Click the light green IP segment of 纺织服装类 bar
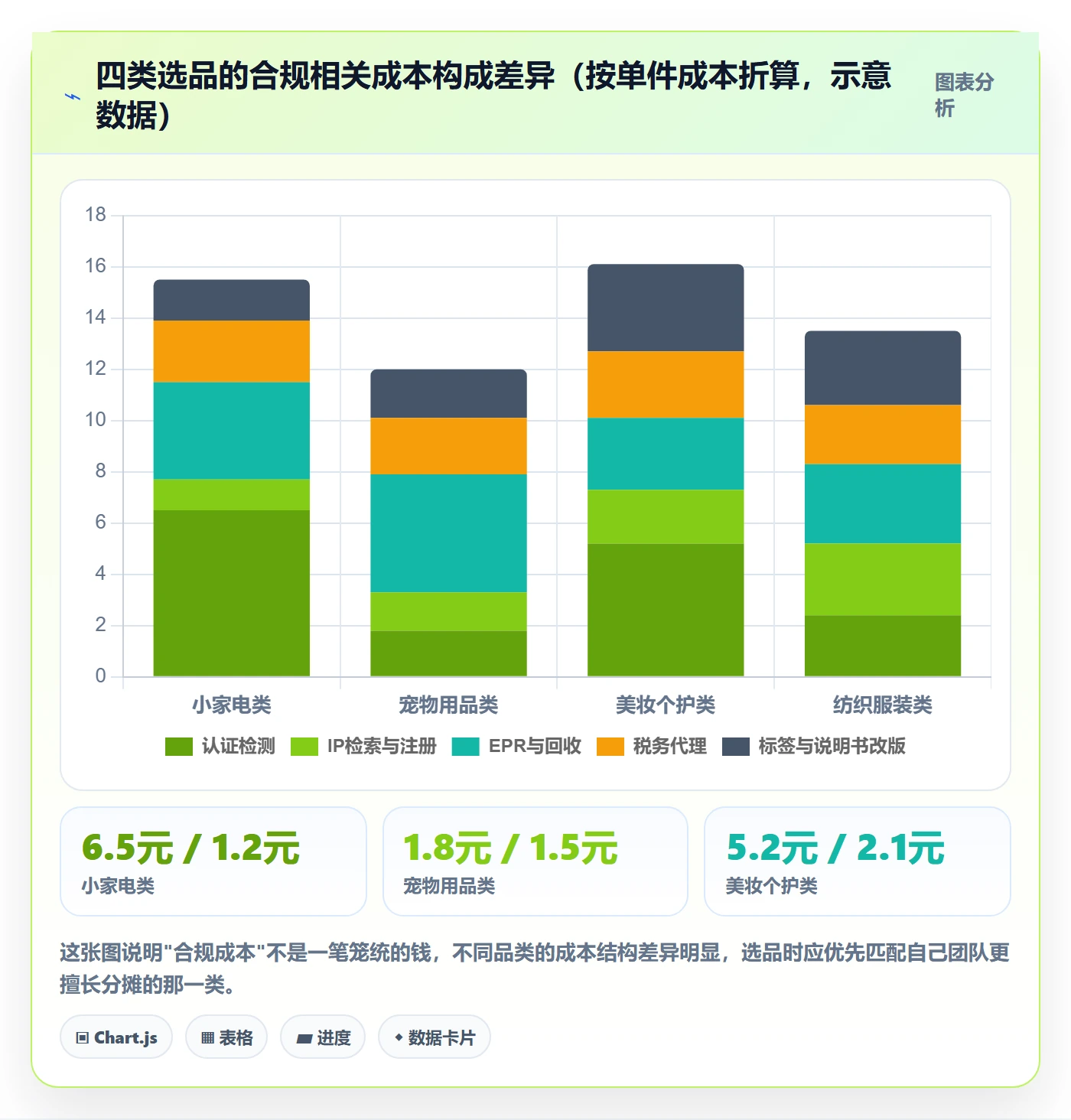The image size is (1071, 1120). (x=883, y=579)
